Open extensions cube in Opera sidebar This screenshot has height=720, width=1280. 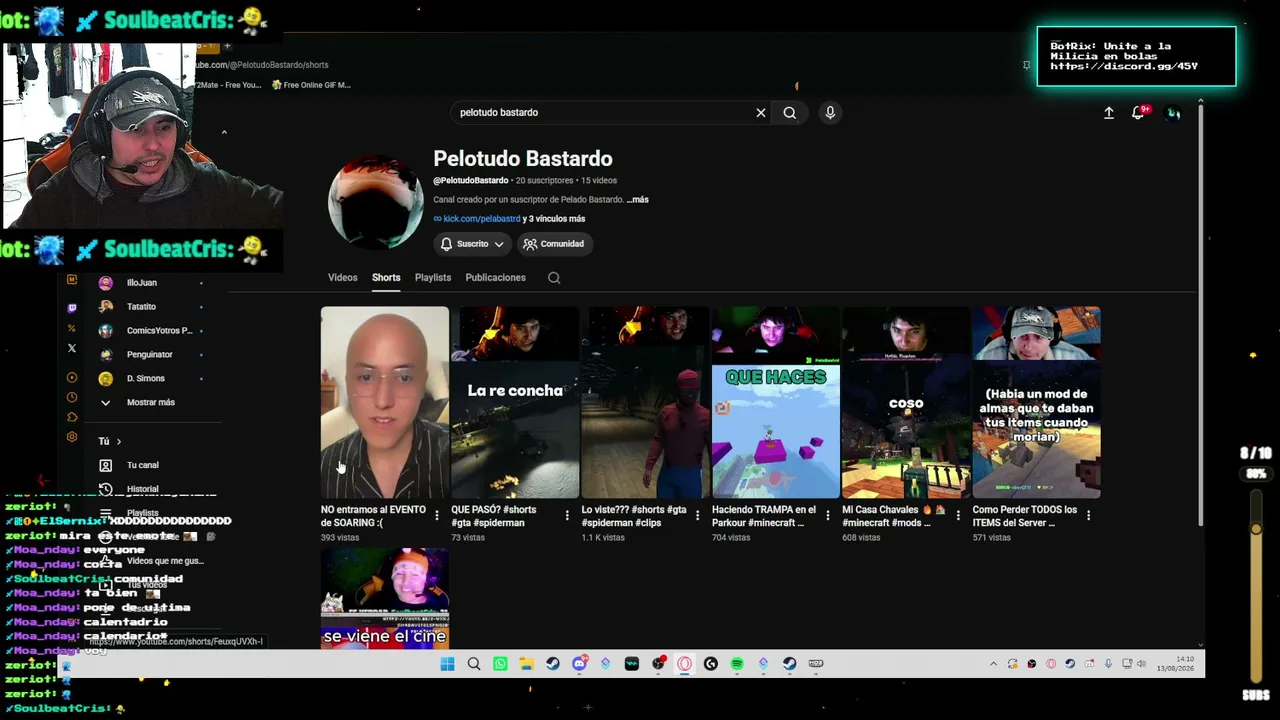(71, 417)
